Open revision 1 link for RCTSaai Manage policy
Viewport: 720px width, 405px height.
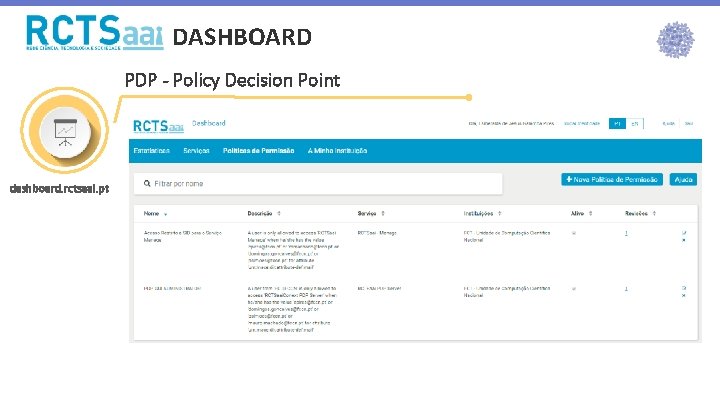point(626,233)
